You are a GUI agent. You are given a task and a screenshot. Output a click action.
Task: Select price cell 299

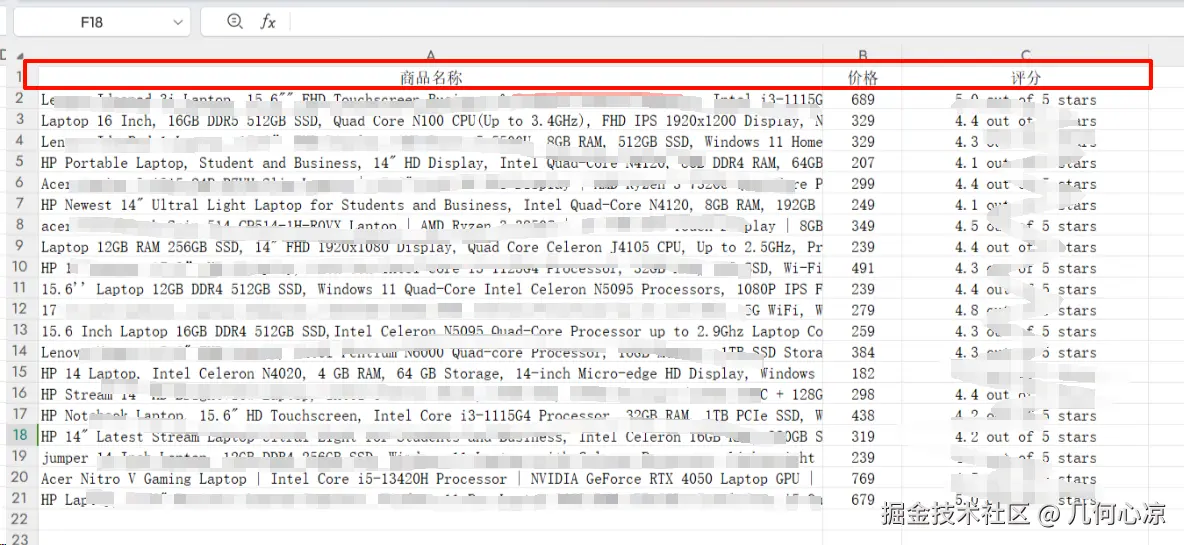(862, 184)
